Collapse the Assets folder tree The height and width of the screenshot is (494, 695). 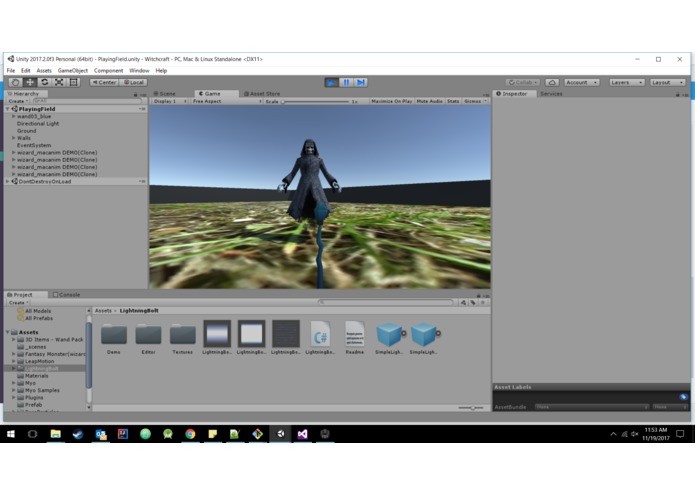(8, 332)
